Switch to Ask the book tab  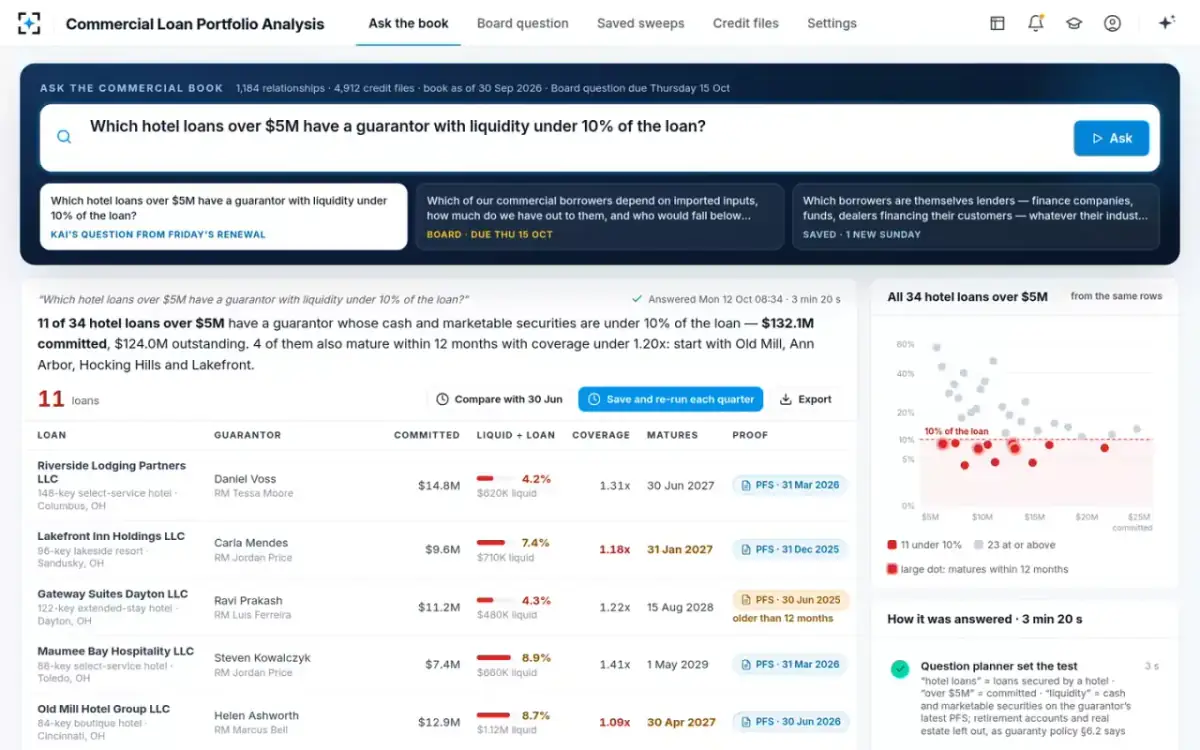(408, 23)
